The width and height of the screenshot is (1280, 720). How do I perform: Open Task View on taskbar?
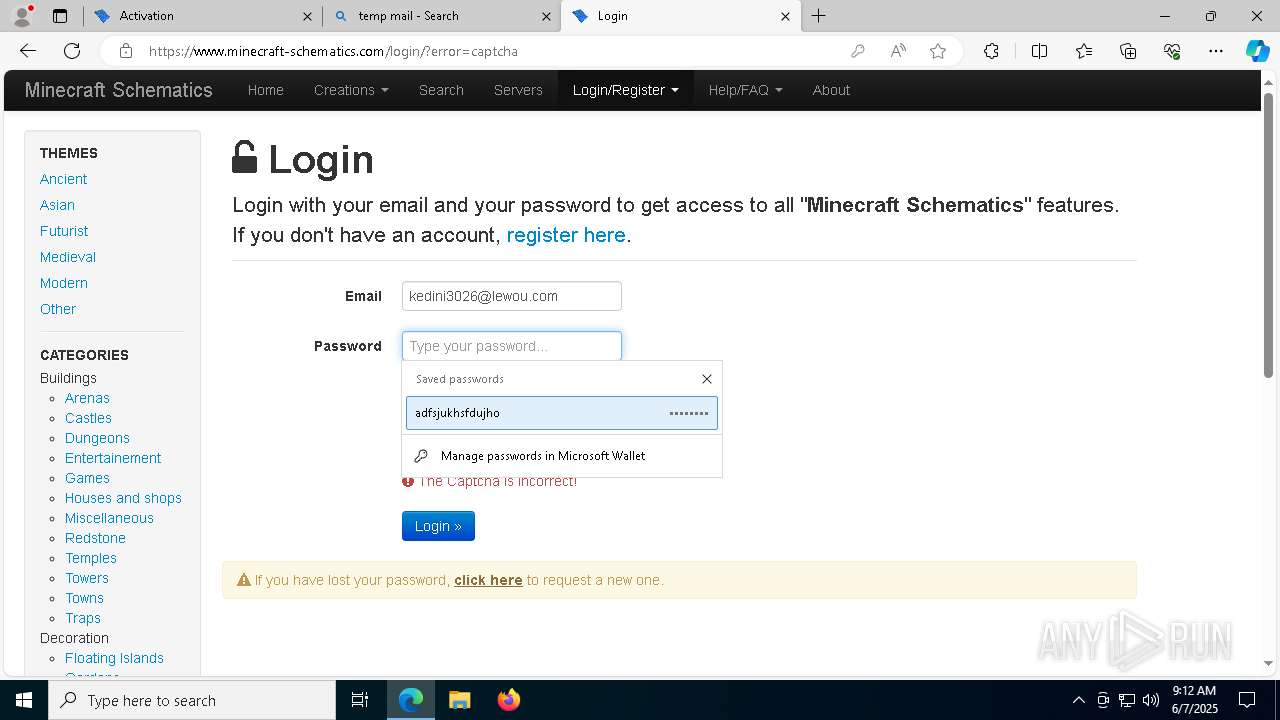tap(360, 700)
